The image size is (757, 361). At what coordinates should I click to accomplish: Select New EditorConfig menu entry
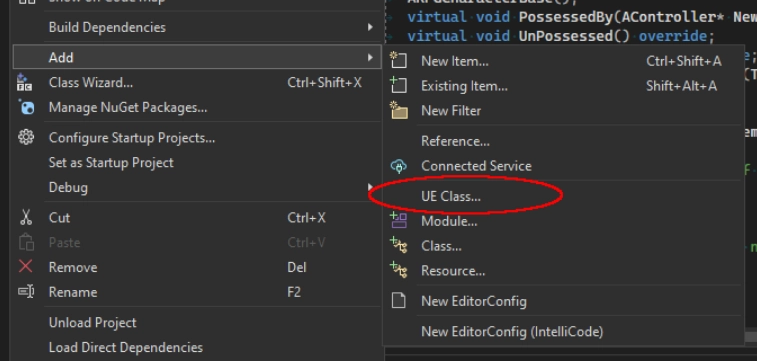(562, 301)
